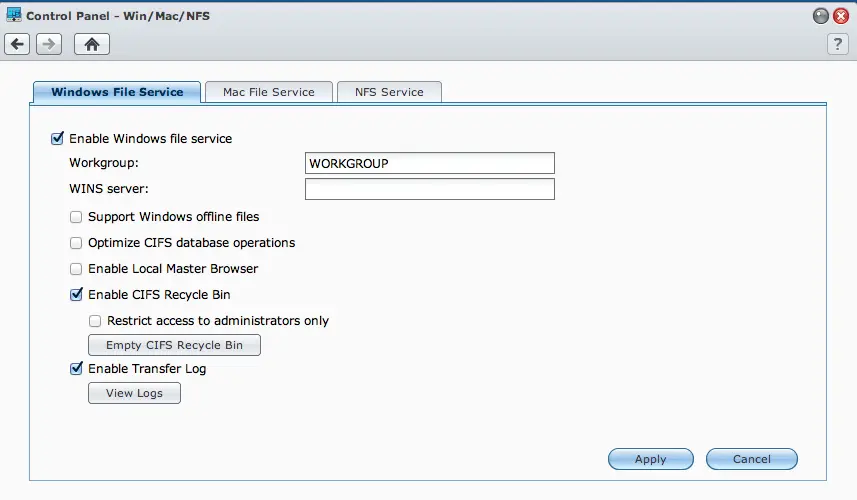Focus the WINS server input field
The image size is (857, 500).
pos(429,189)
